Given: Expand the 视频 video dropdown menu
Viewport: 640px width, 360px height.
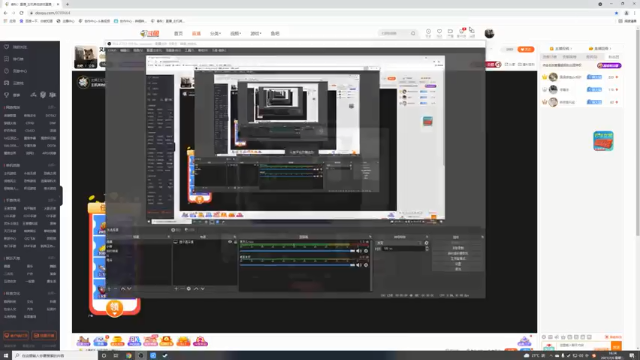Looking at the screenshot, I should [236, 33].
